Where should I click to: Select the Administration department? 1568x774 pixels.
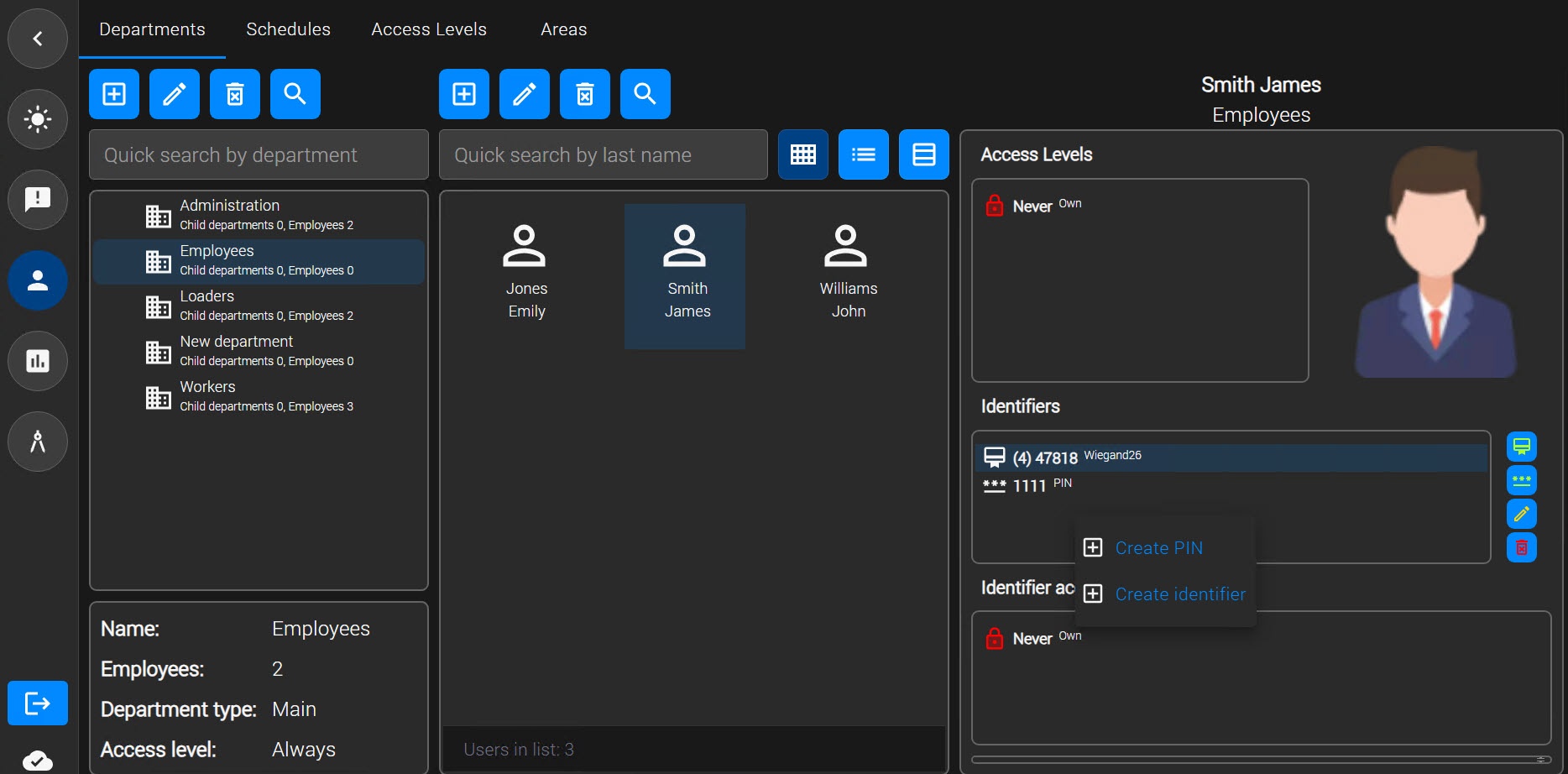point(259,216)
